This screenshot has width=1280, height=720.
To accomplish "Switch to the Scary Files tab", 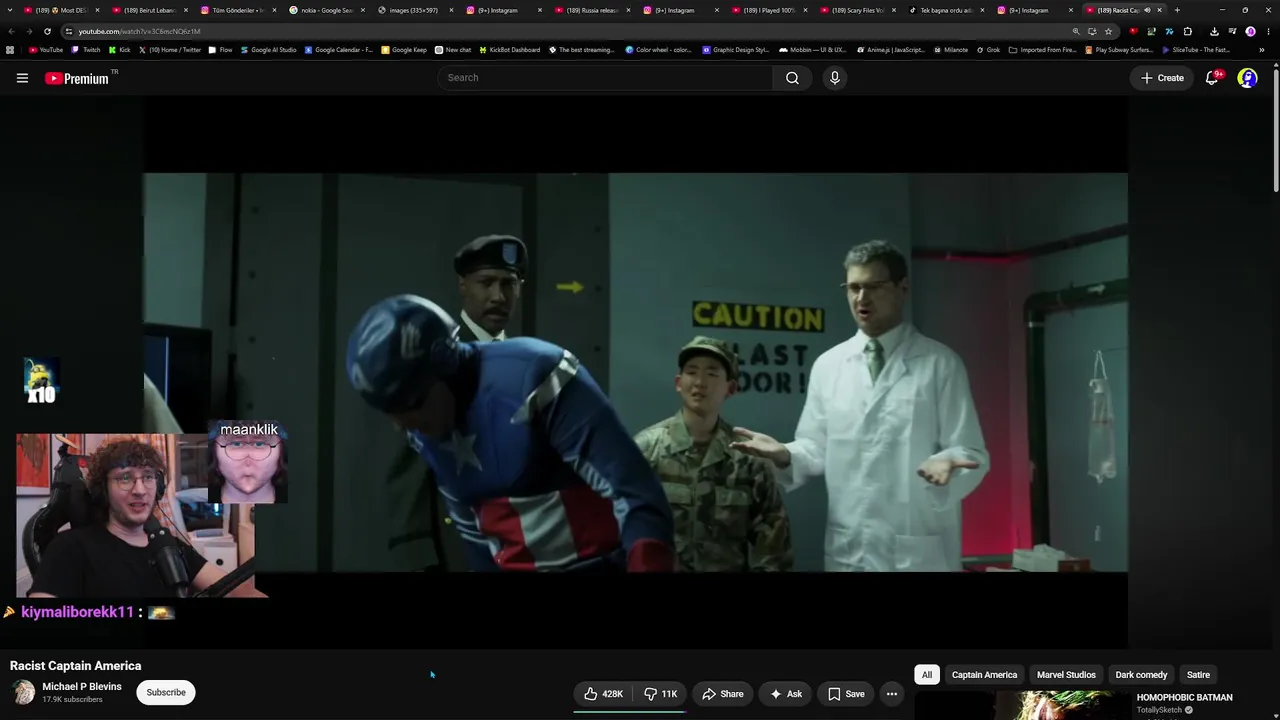I will tap(856, 10).
